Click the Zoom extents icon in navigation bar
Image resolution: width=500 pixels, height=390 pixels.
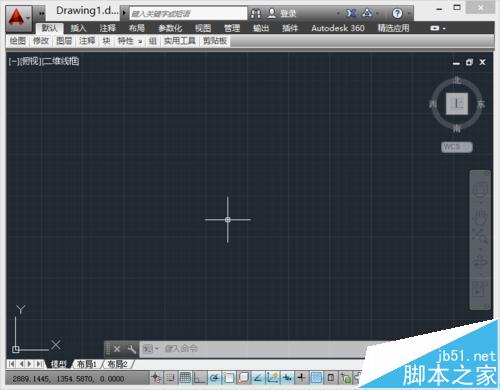480,237
